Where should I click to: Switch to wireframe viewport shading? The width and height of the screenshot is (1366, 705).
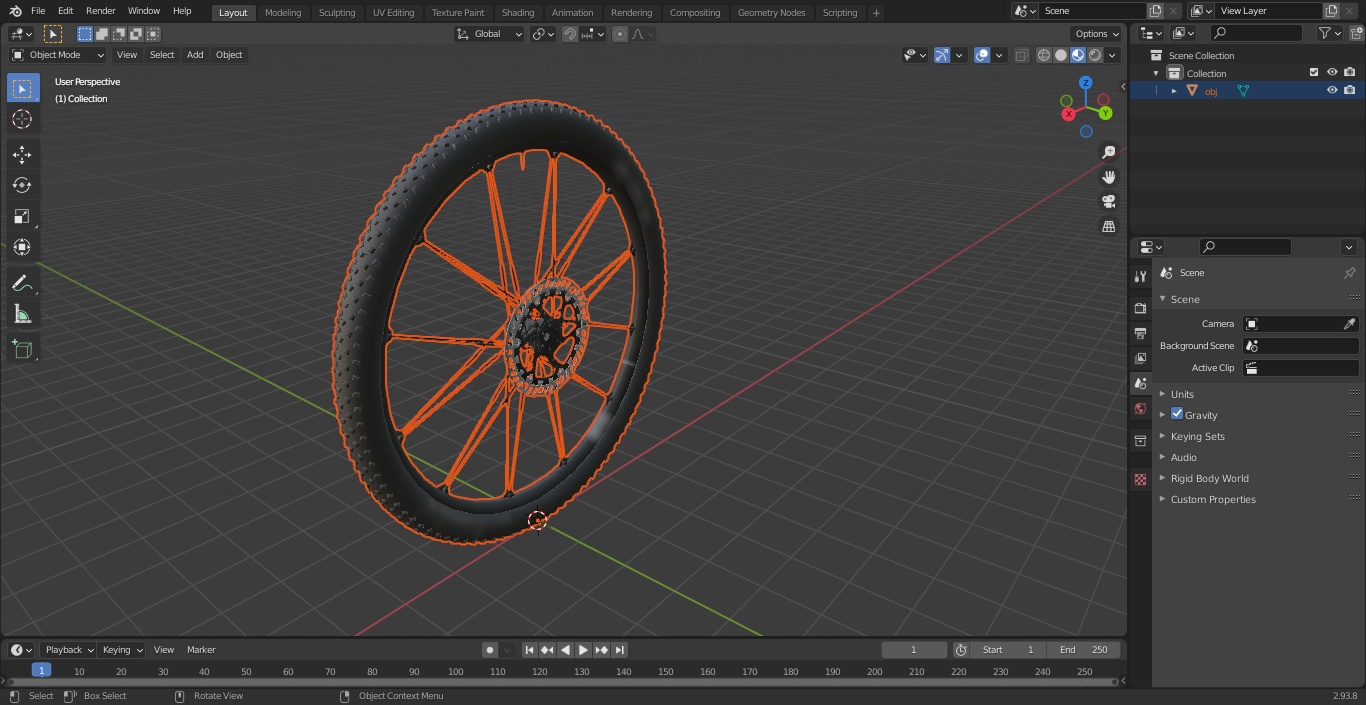pyautogui.click(x=1044, y=55)
